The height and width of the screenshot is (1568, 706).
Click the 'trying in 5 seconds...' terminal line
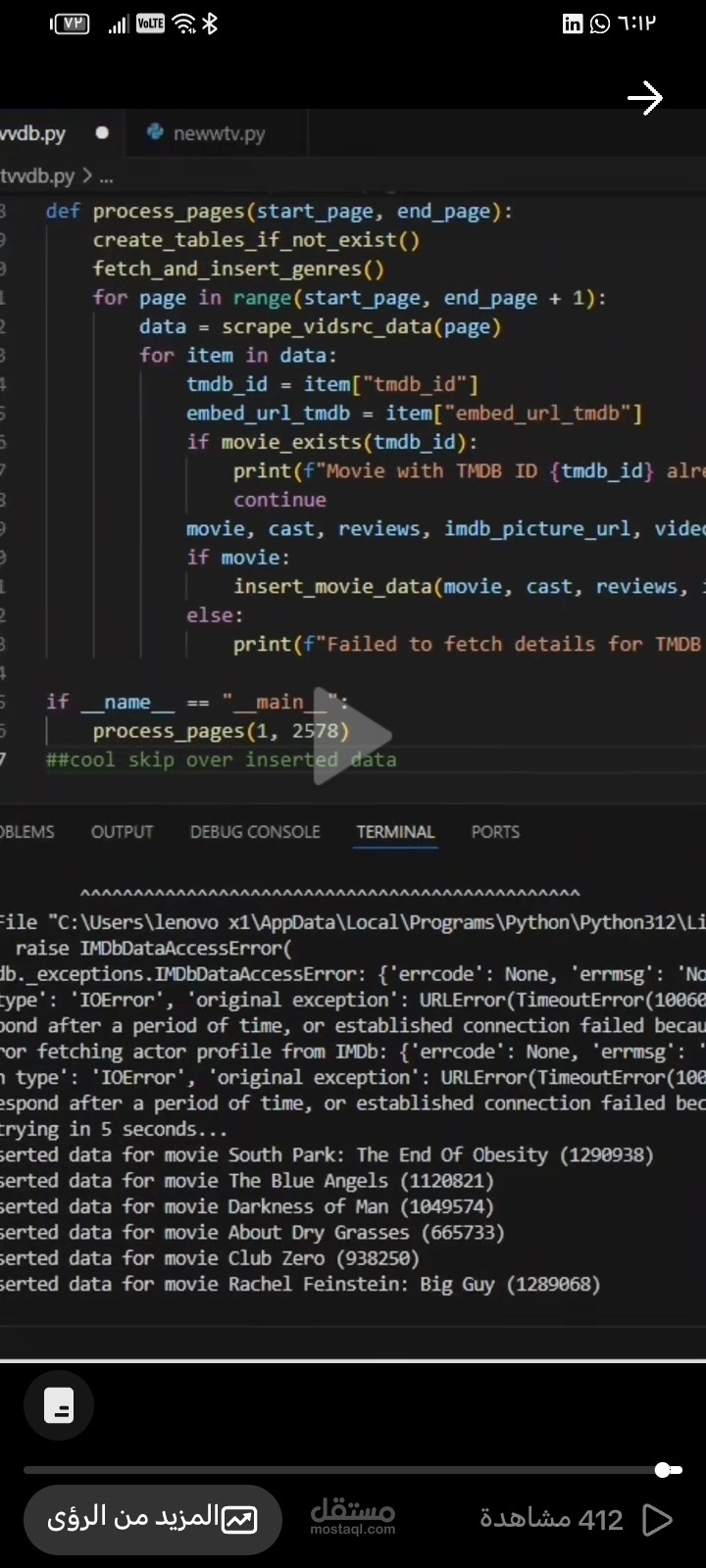113,1129
